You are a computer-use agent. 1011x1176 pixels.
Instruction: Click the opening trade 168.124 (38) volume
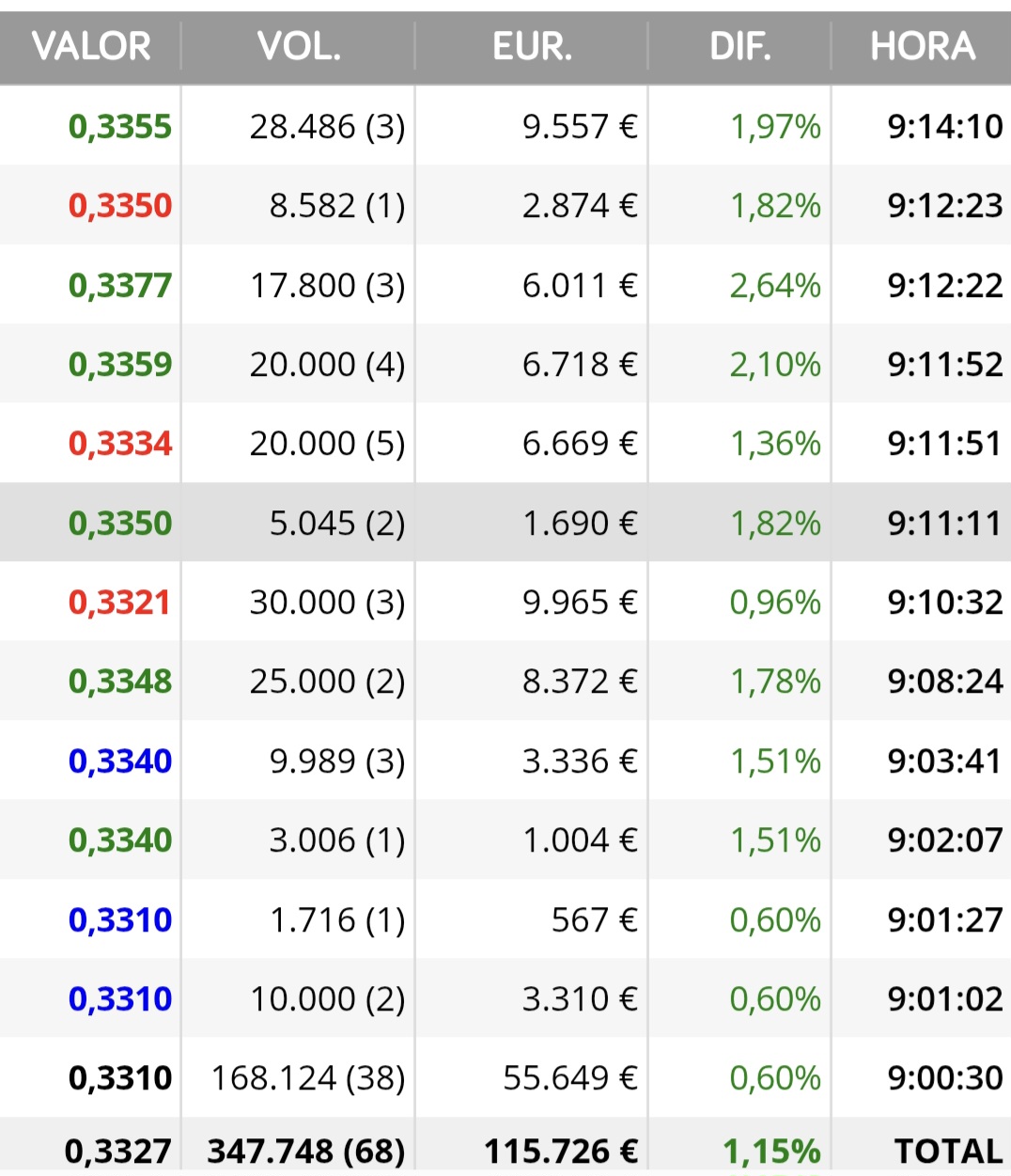[x=307, y=1078]
